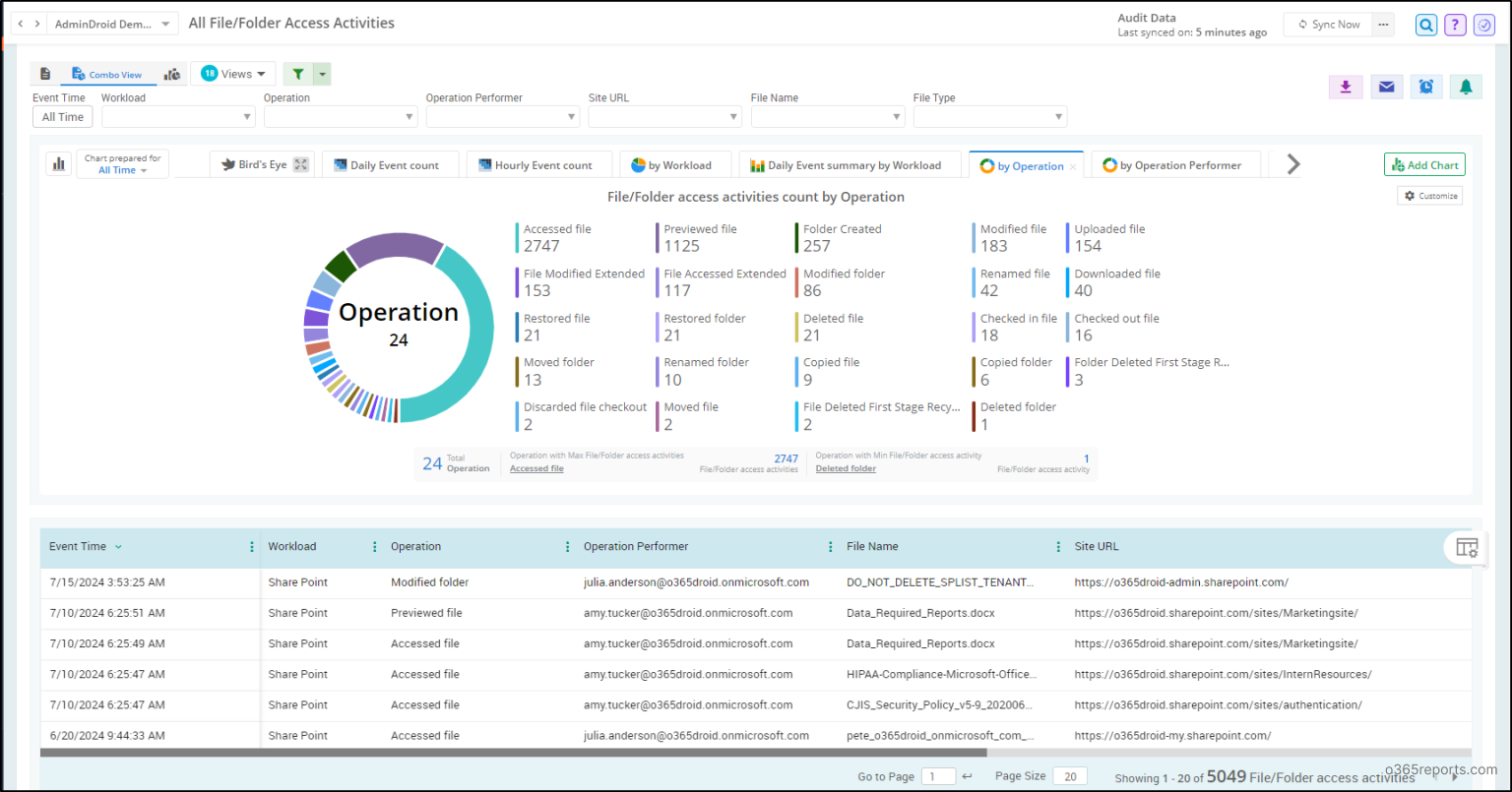Switch to the chart-only view icon
The width and height of the screenshot is (1512, 792).
(172, 74)
